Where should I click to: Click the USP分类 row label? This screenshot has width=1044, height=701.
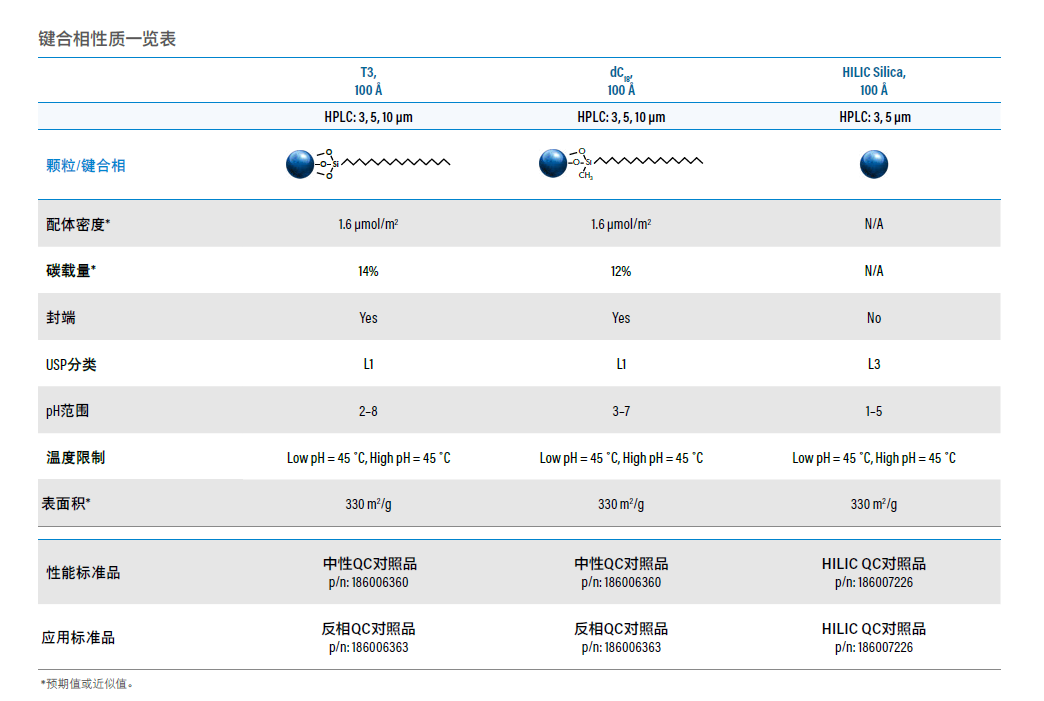pos(71,364)
